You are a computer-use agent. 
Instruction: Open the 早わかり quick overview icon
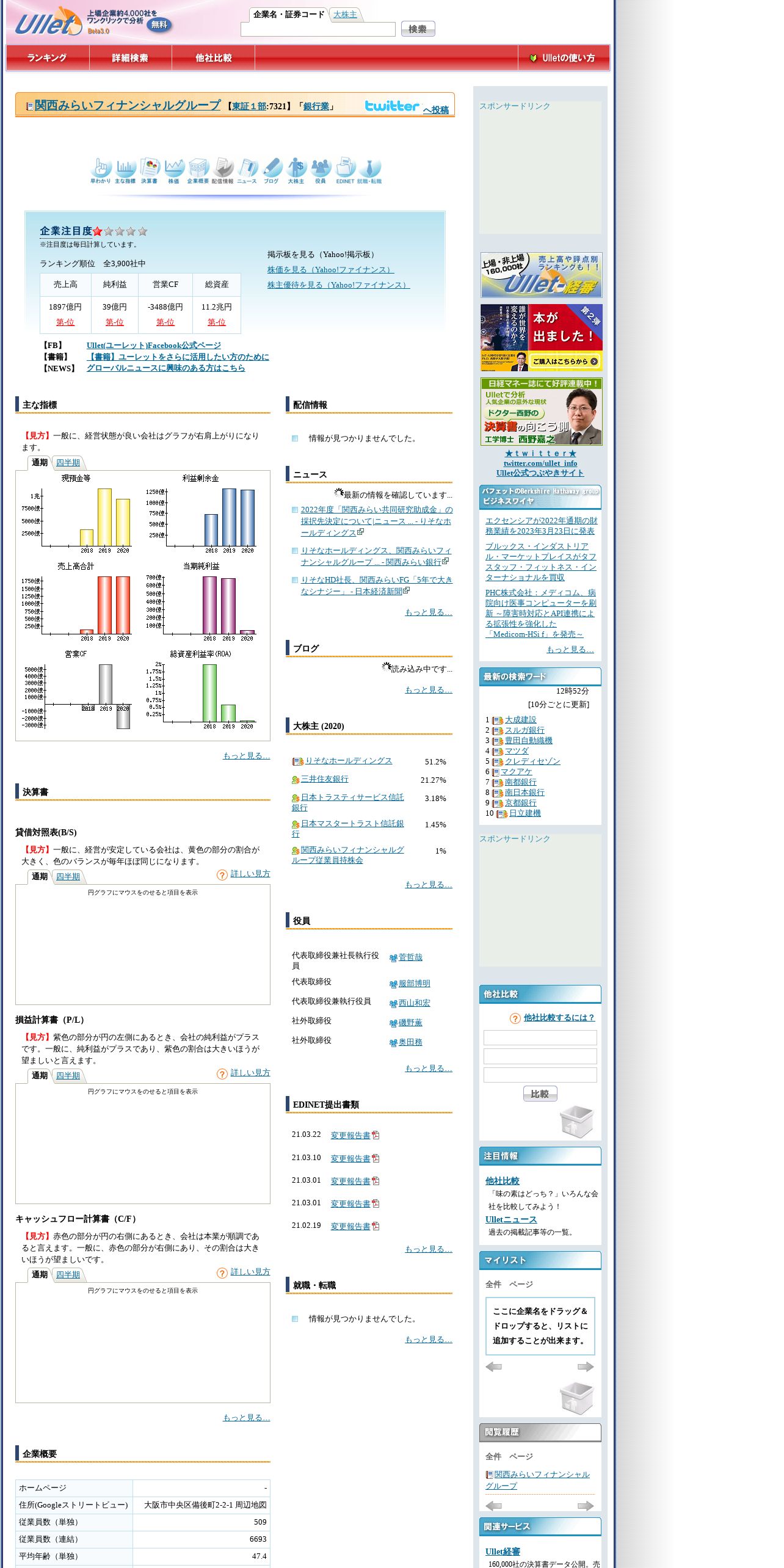101,170
